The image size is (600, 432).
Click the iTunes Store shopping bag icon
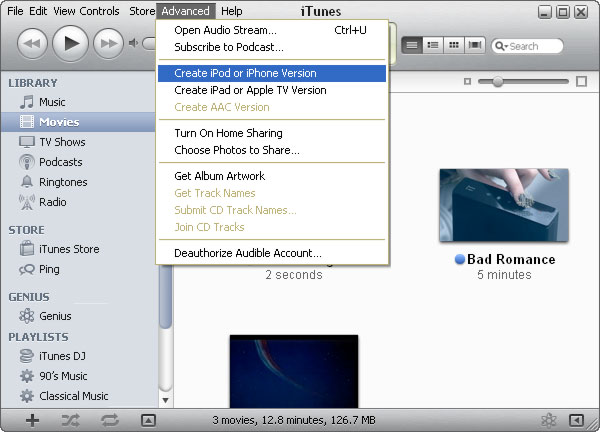pos(26,249)
